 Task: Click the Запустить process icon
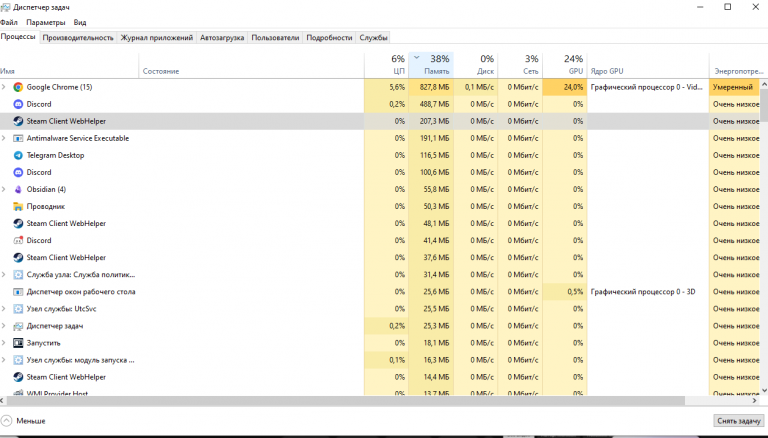(18, 343)
